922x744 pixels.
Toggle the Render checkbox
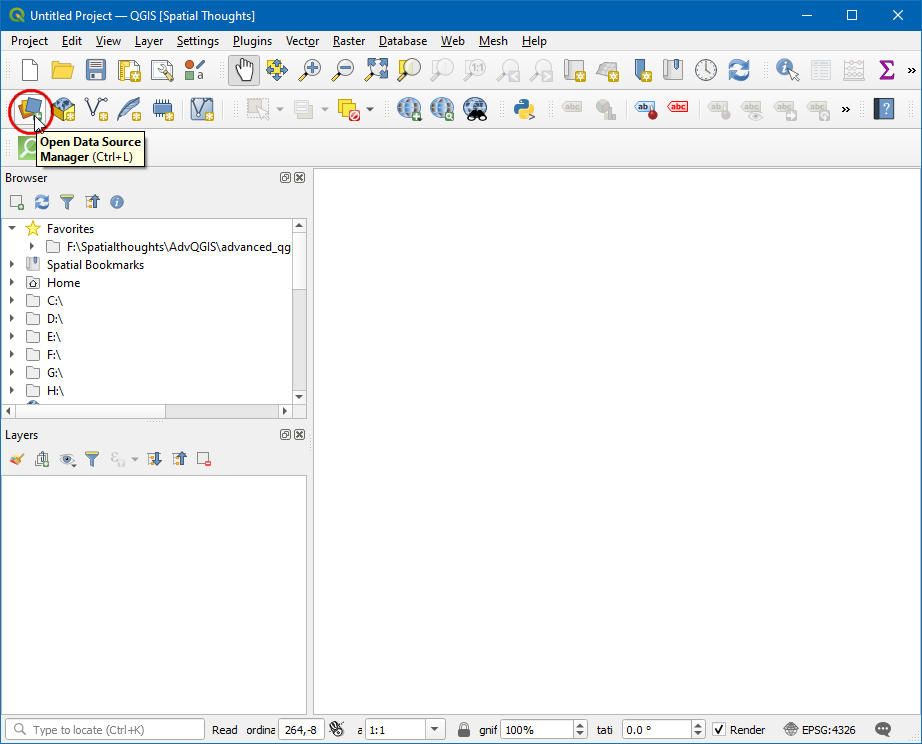(x=719, y=730)
